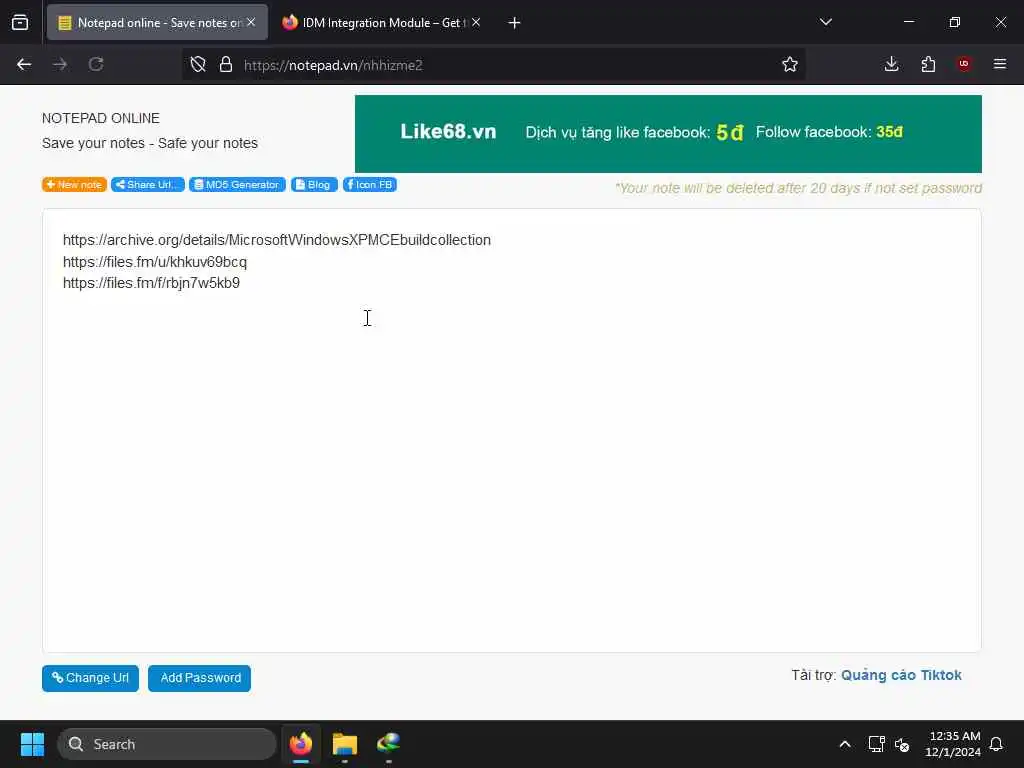Click the Change Url button

click(90, 679)
